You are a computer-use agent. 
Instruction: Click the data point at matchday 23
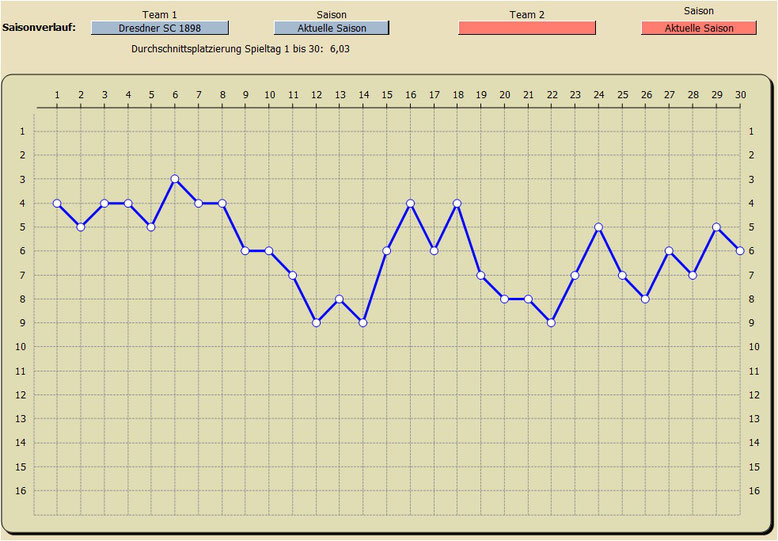(575, 275)
